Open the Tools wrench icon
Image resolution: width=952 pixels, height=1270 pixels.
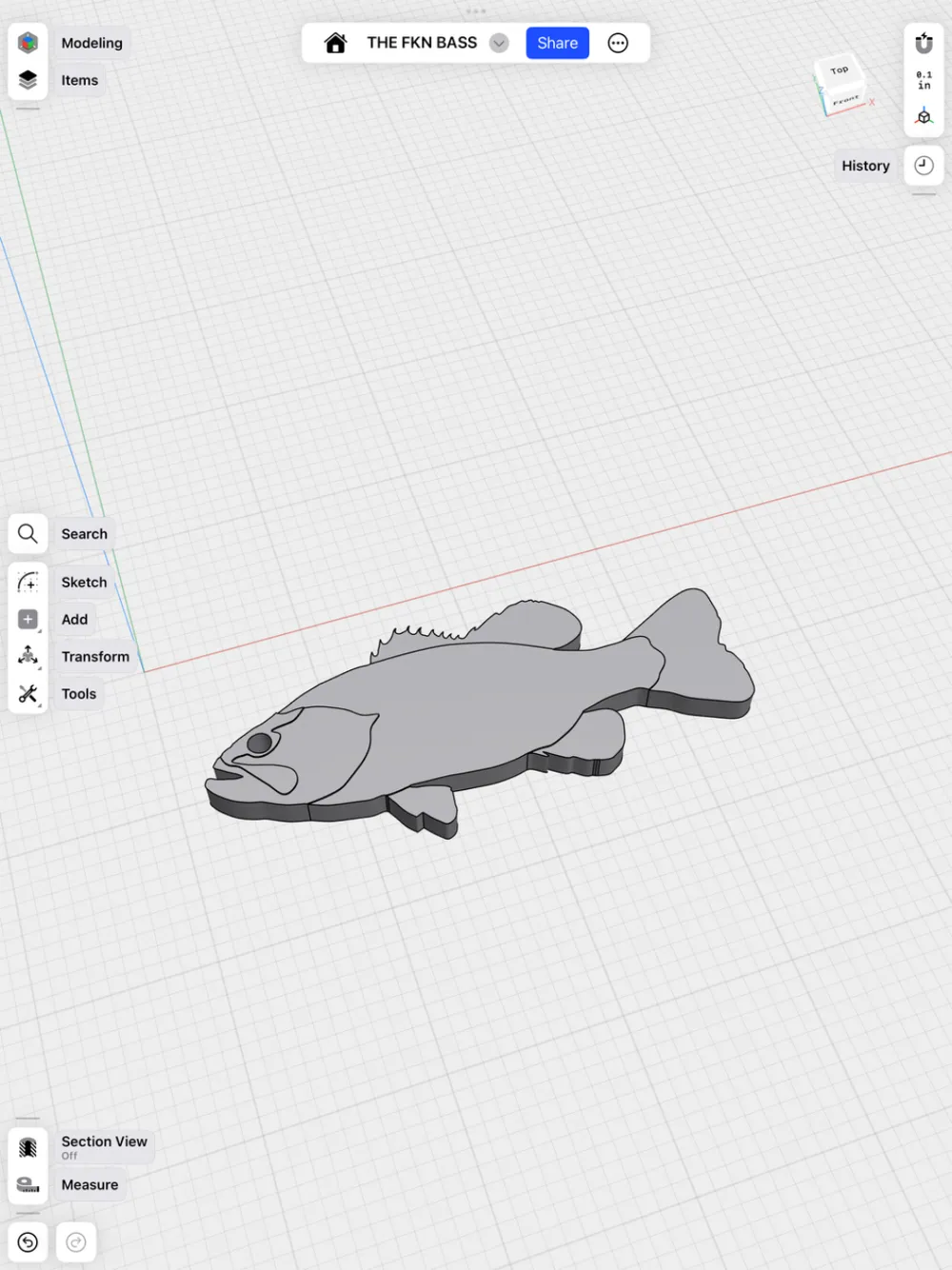click(x=28, y=694)
